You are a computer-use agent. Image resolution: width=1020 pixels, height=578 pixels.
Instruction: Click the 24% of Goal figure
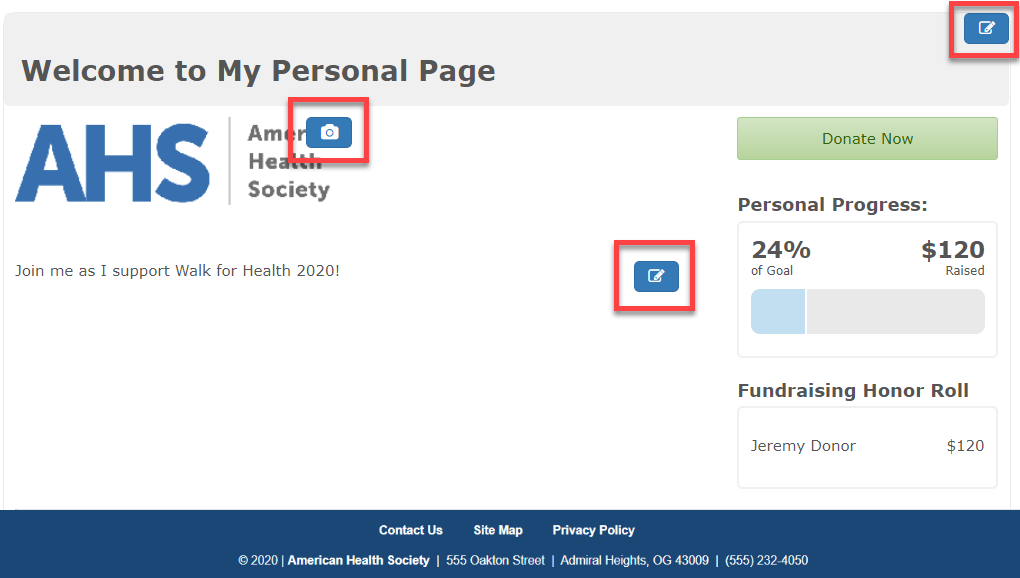click(781, 258)
